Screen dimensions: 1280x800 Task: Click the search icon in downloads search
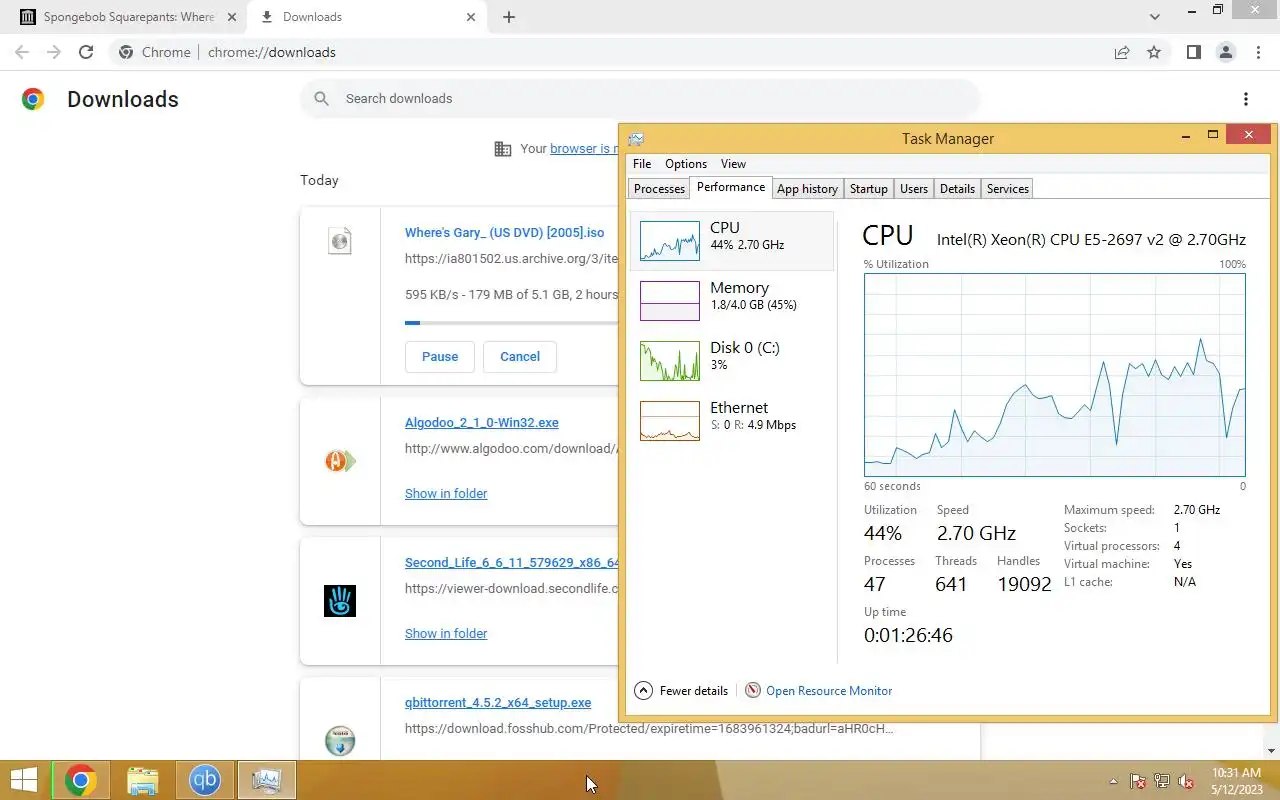[x=321, y=98]
